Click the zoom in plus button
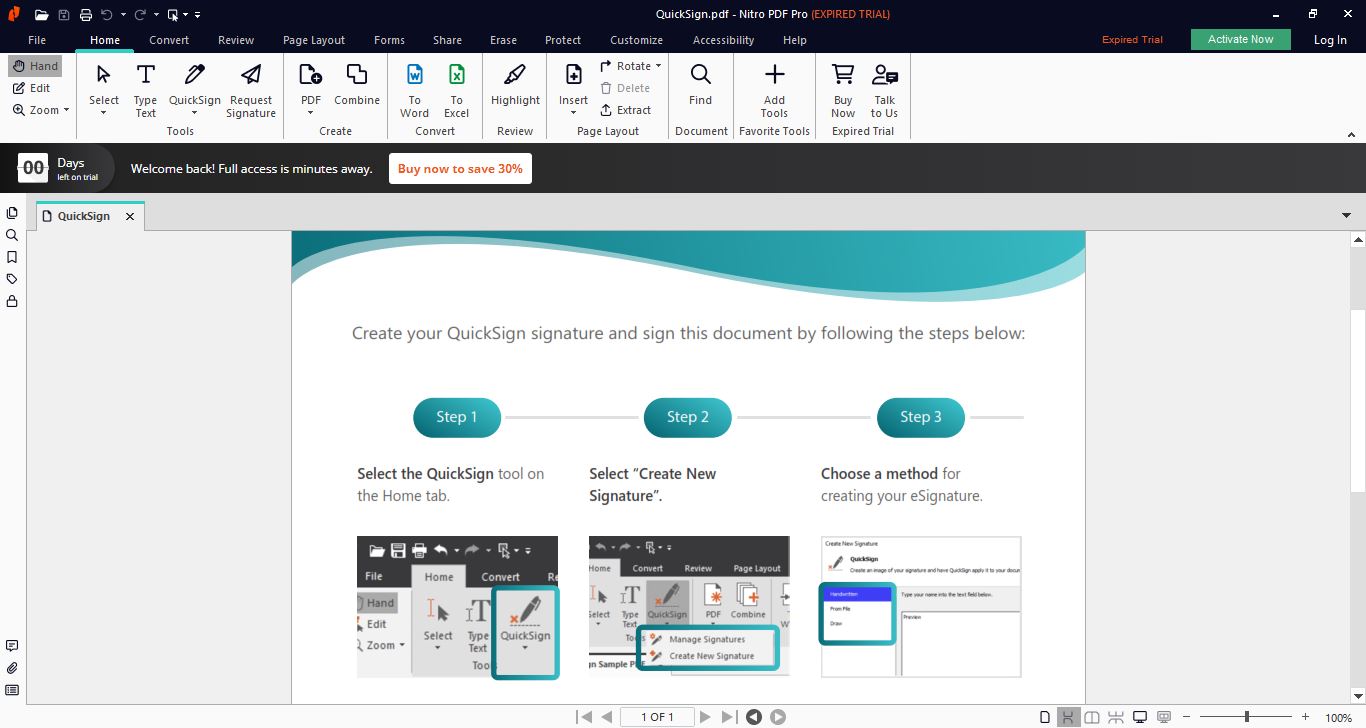Viewport: 1366px width, 728px height. [x=1305, y=717]
